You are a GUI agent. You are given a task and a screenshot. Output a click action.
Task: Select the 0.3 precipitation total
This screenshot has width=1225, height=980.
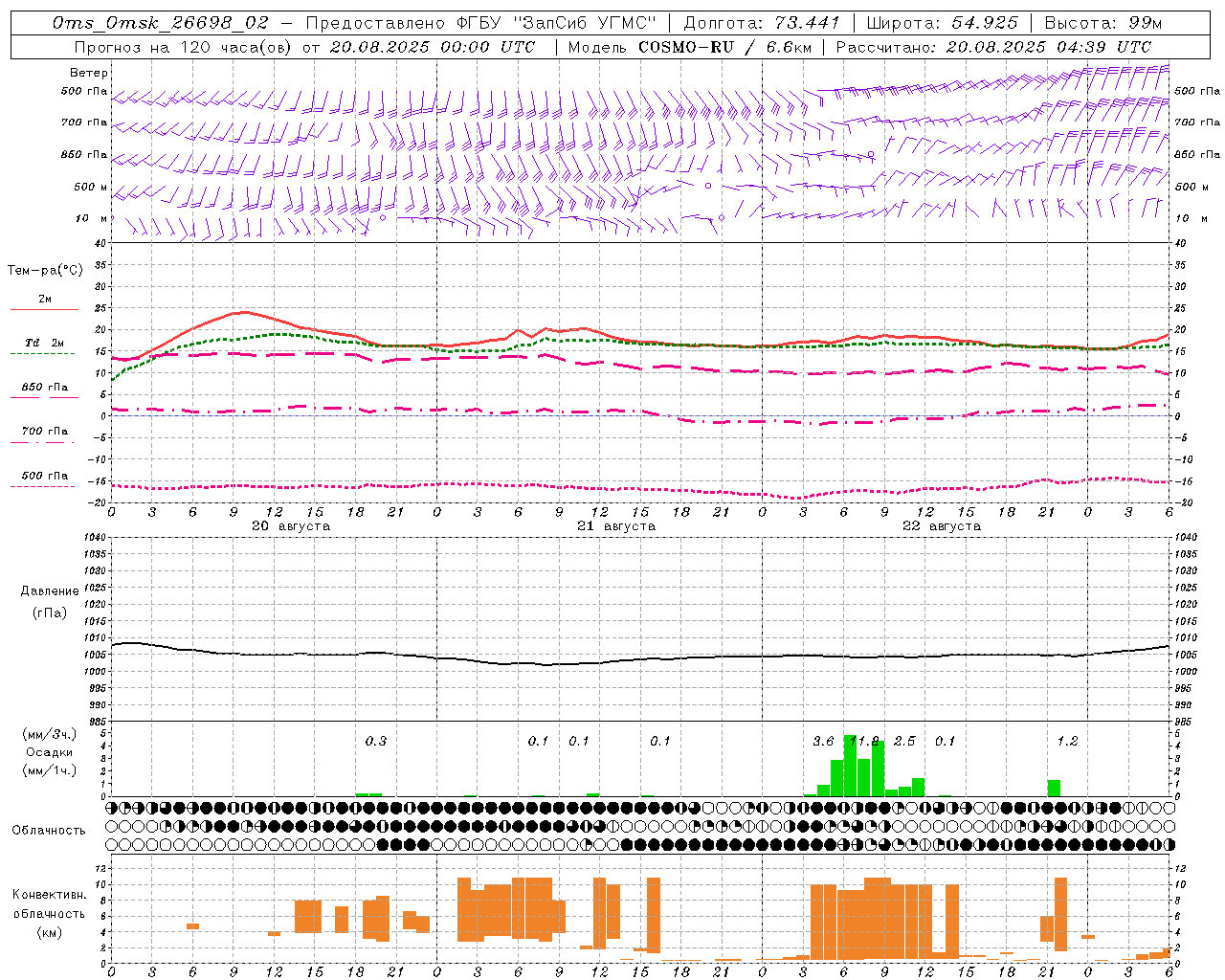(376, 741)
